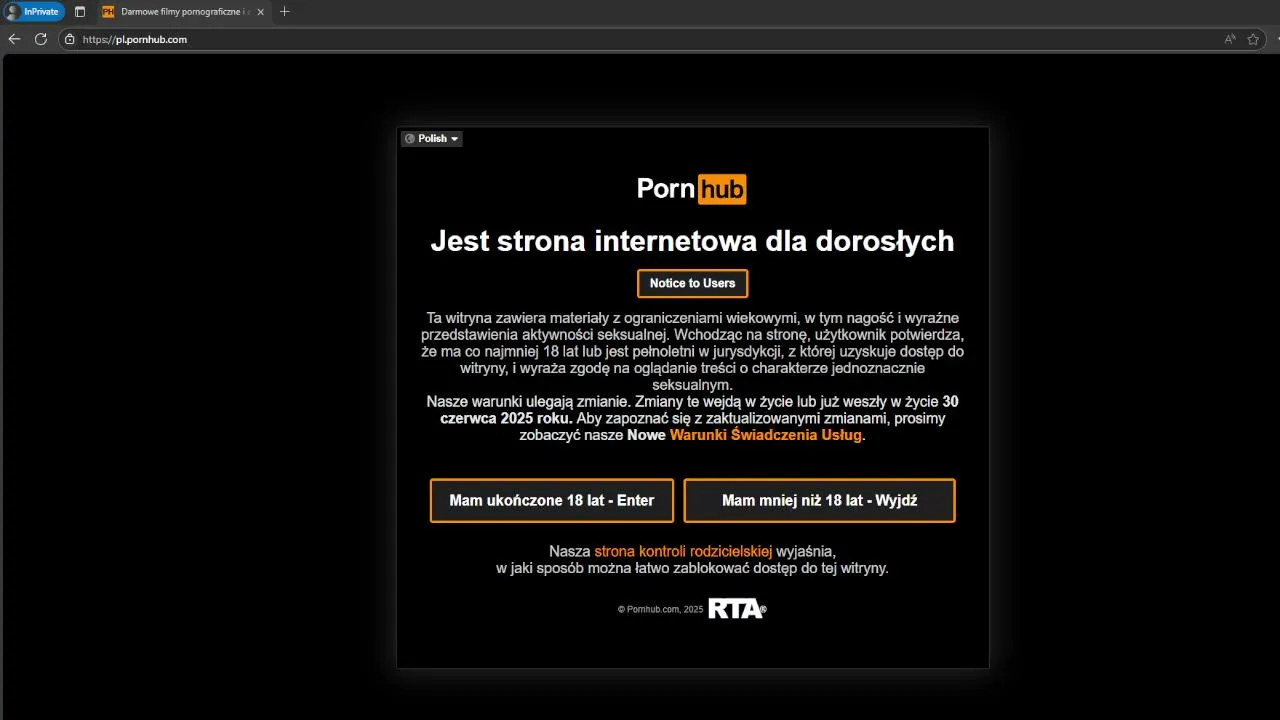The height and width of the screenshot is (720, 1280).
Task: Open the tab actions menu icon
Action: pyautogui.click(x=80, y=12)
